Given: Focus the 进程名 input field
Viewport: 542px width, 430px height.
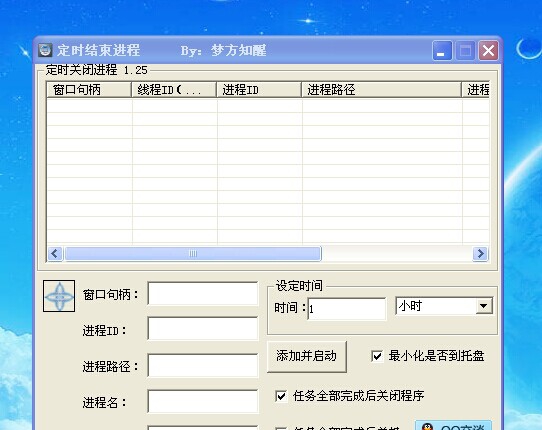Looking at the screenshot, I should 203,401.
